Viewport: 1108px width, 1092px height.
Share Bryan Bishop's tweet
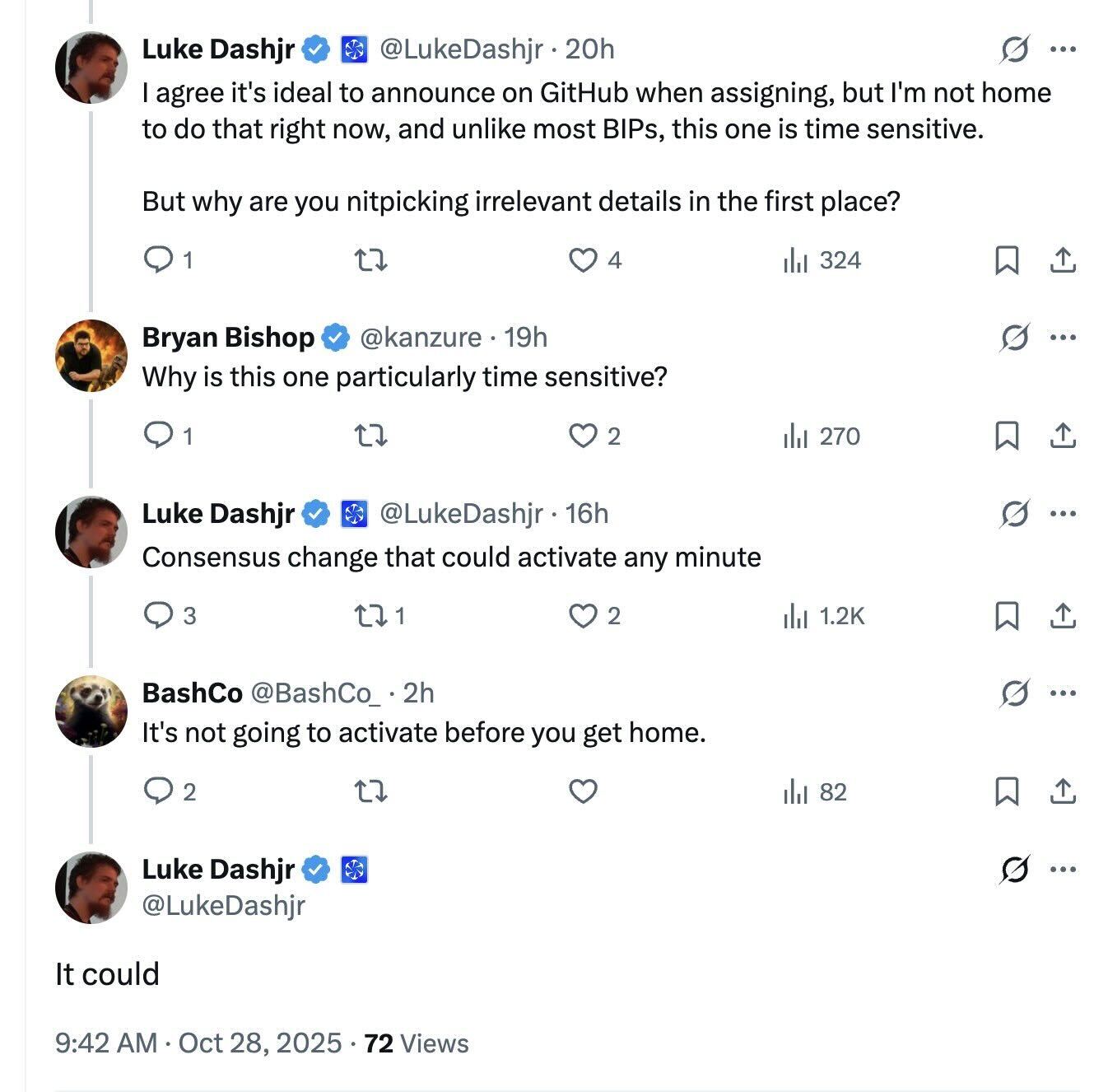pos(1063,435)
